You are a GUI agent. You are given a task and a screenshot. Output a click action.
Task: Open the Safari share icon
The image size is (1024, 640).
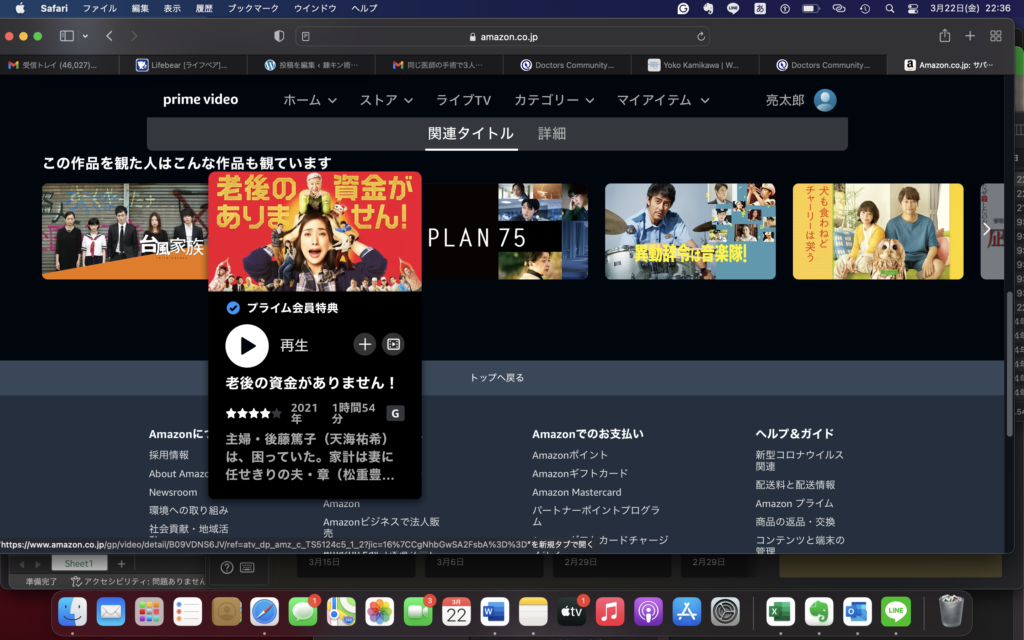944,36
